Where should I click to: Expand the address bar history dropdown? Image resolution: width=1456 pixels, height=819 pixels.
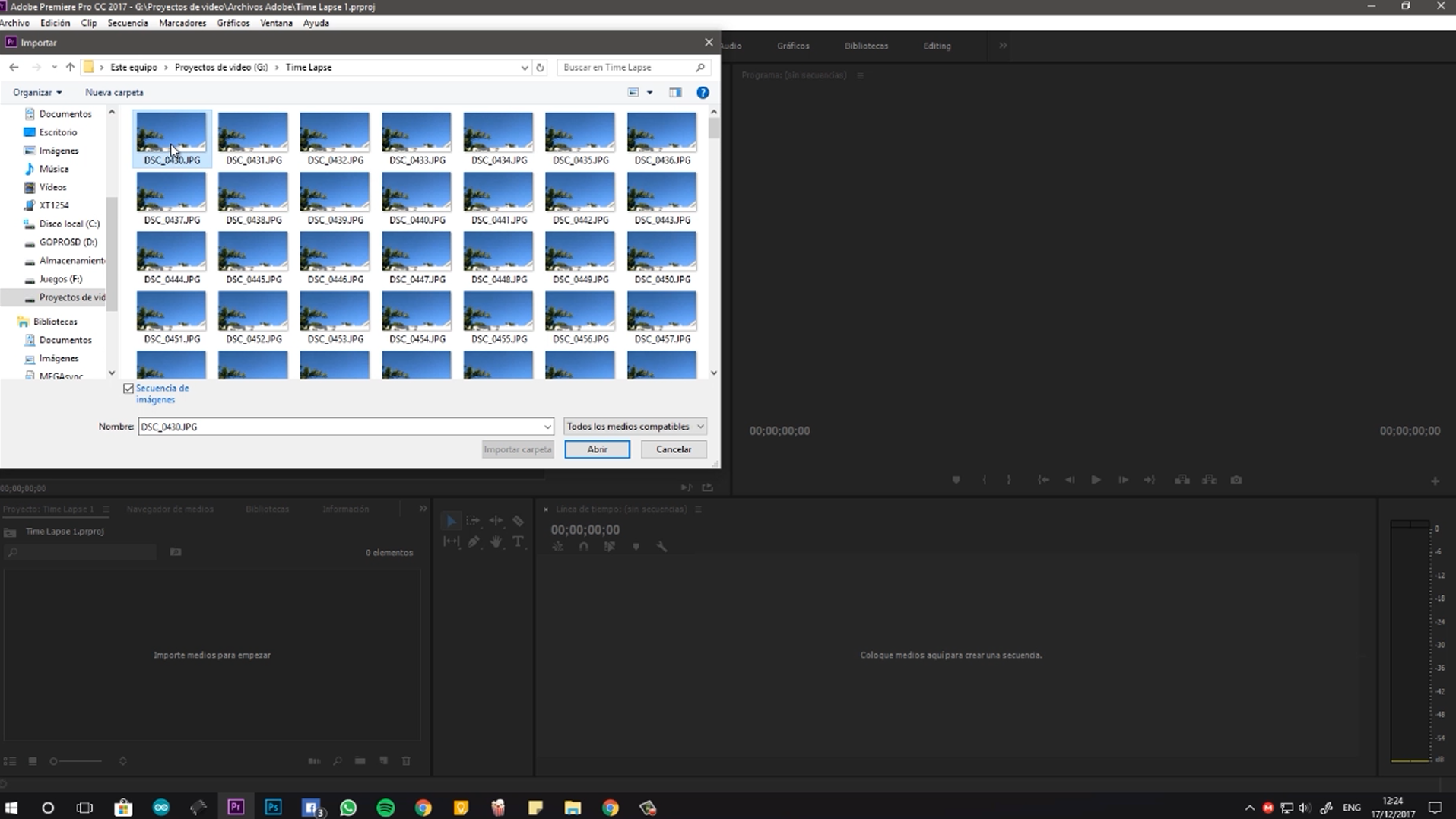pos(524,68)
